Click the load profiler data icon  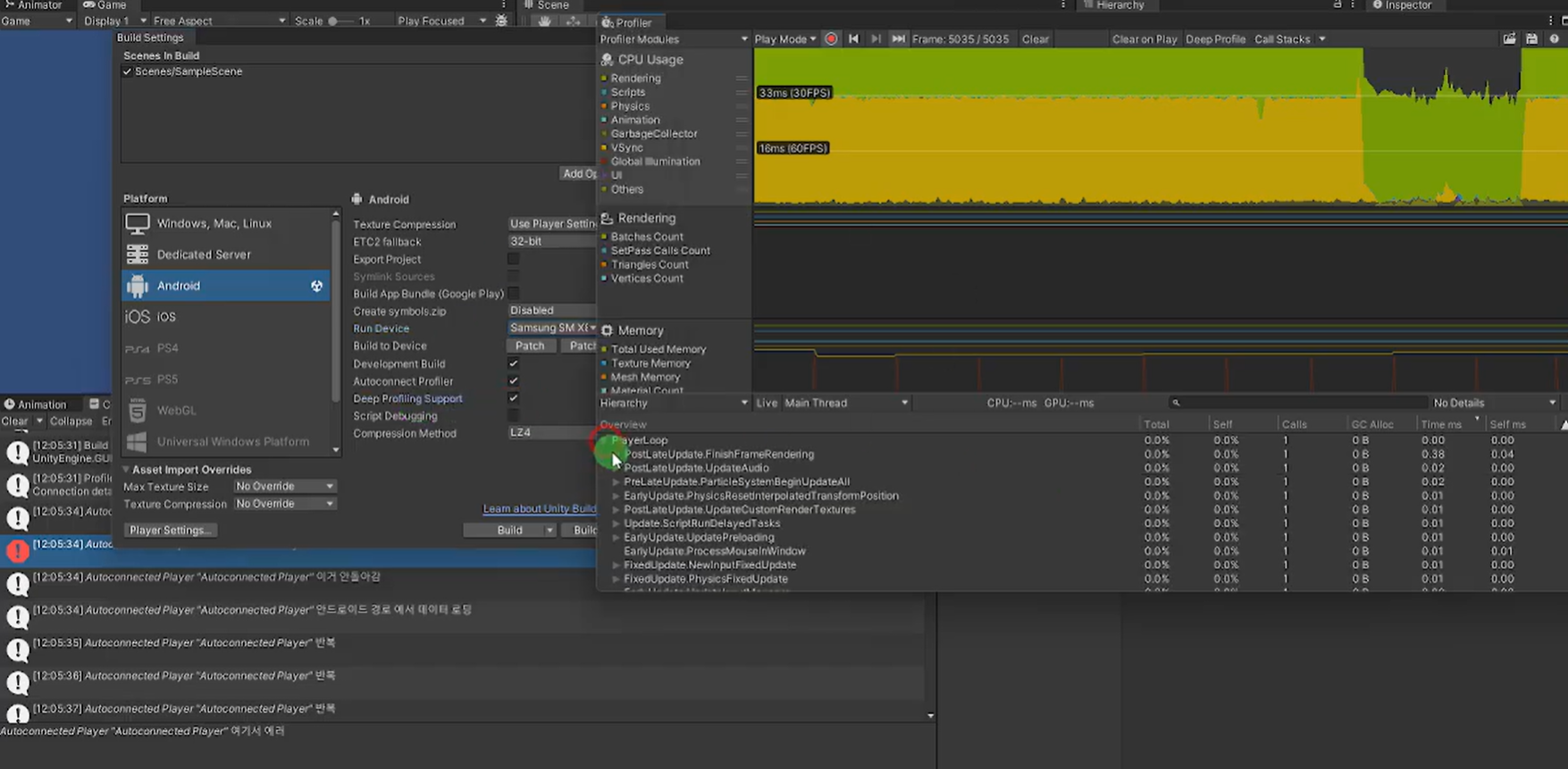pos(1509,39)
